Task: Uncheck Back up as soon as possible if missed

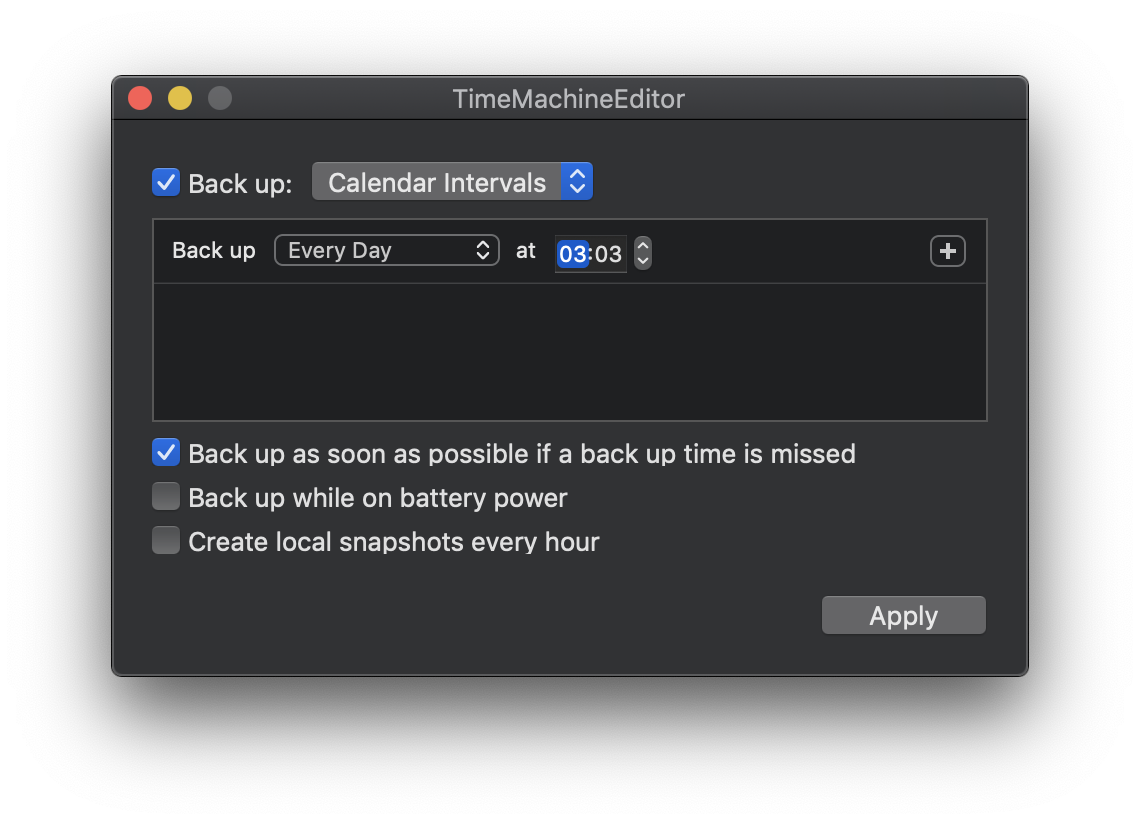Action: [165, 452]
